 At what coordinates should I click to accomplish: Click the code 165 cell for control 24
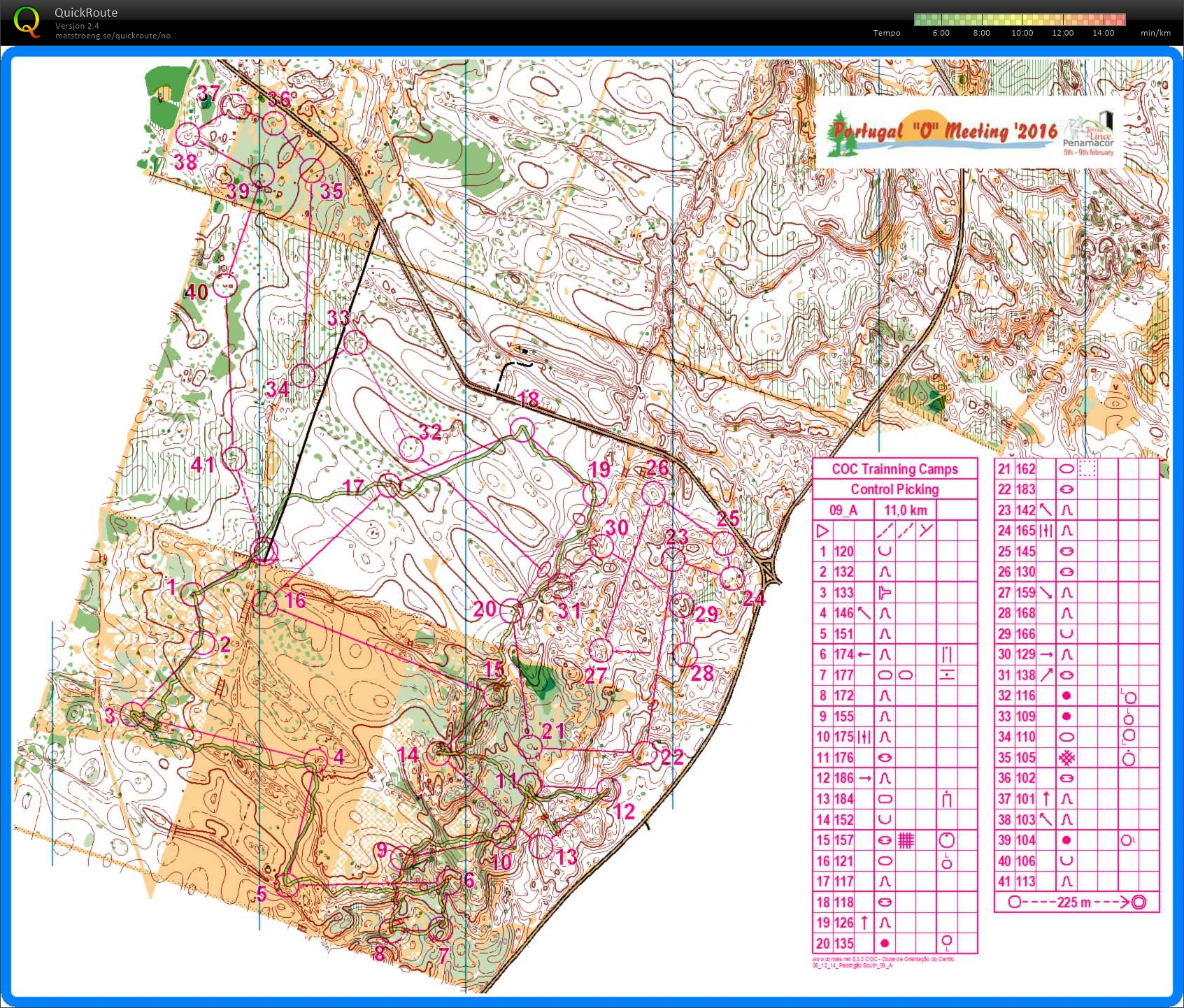tap(1025, 531)
